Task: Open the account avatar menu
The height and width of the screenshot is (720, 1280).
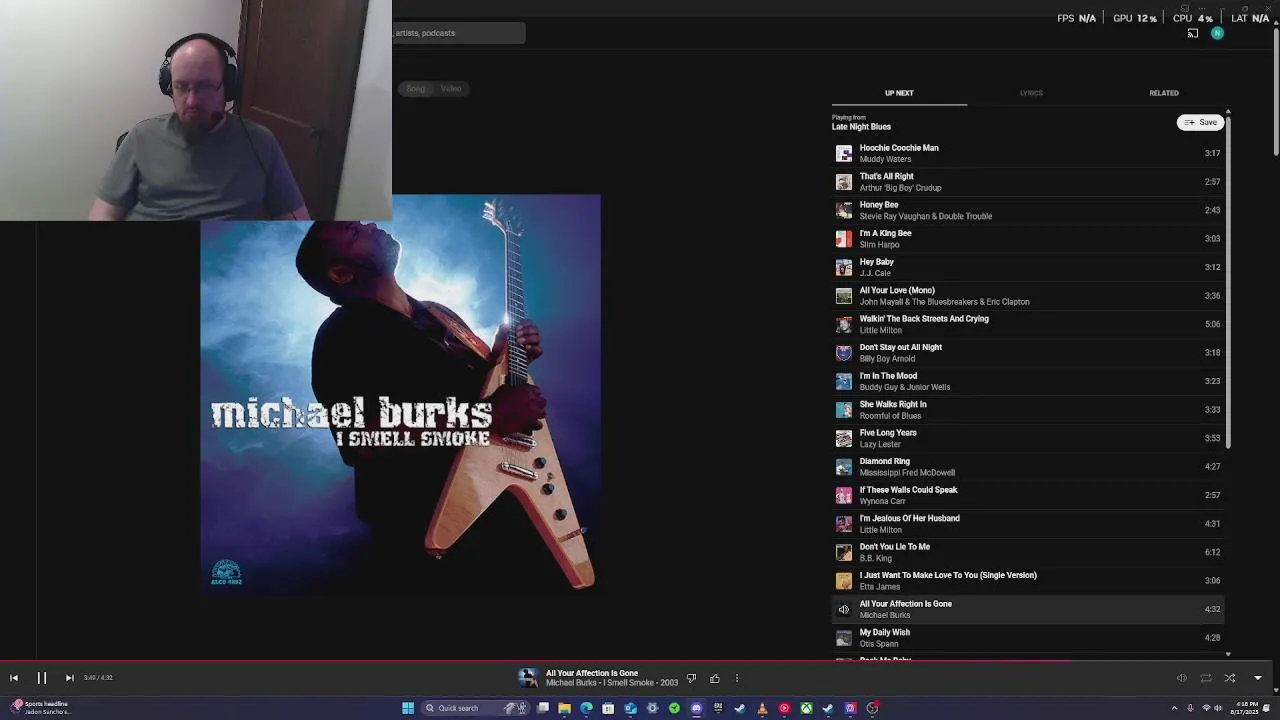Action: pyautogui.click(x=1217, y=33)
